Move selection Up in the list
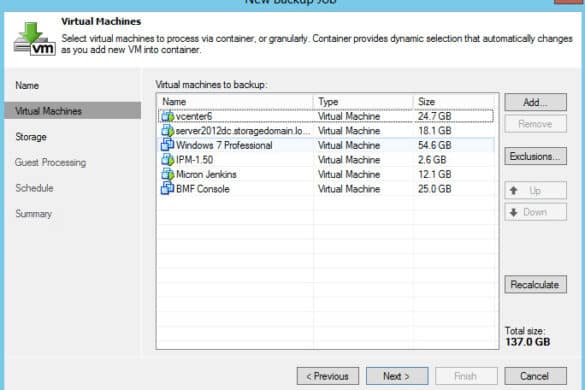The height and width of the screenshot is (390, 585). pos(535,191)
